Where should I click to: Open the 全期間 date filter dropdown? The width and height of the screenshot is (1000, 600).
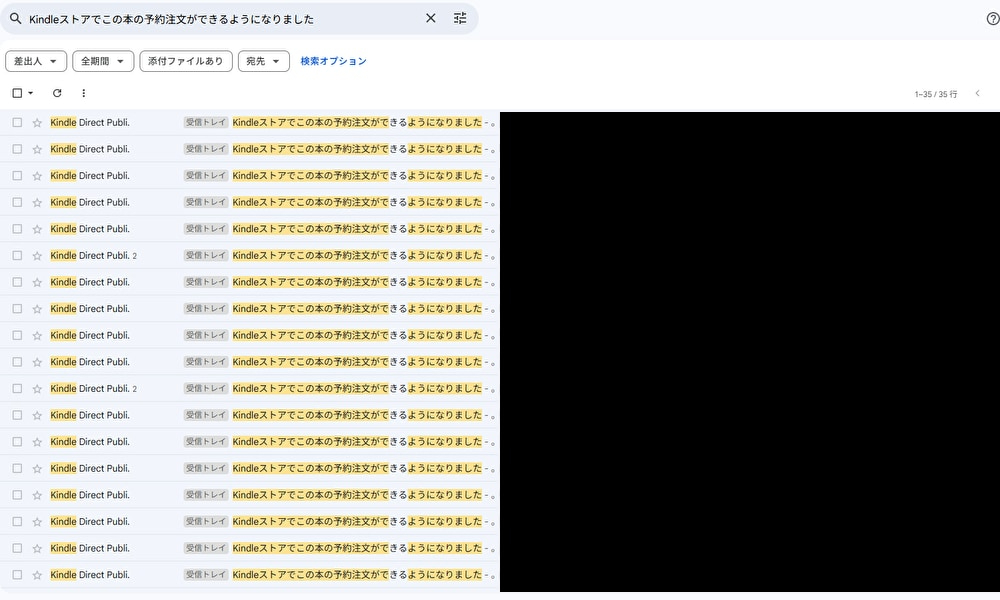tap(103, 61)
